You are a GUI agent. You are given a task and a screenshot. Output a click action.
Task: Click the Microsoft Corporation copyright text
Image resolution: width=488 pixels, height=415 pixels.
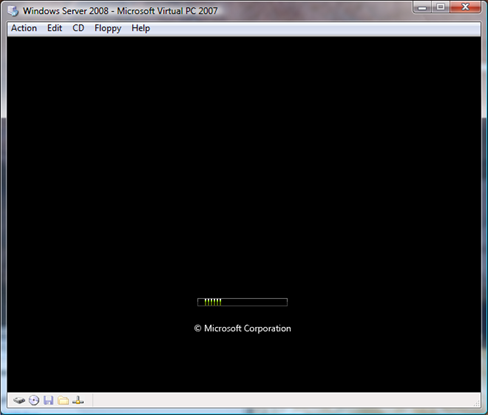pos(243,328)
